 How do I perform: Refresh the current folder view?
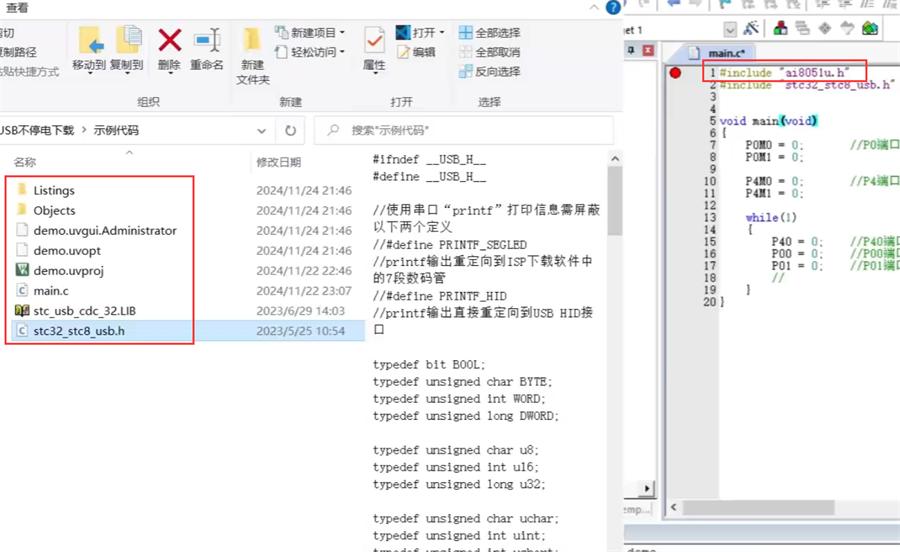[291, 130]
